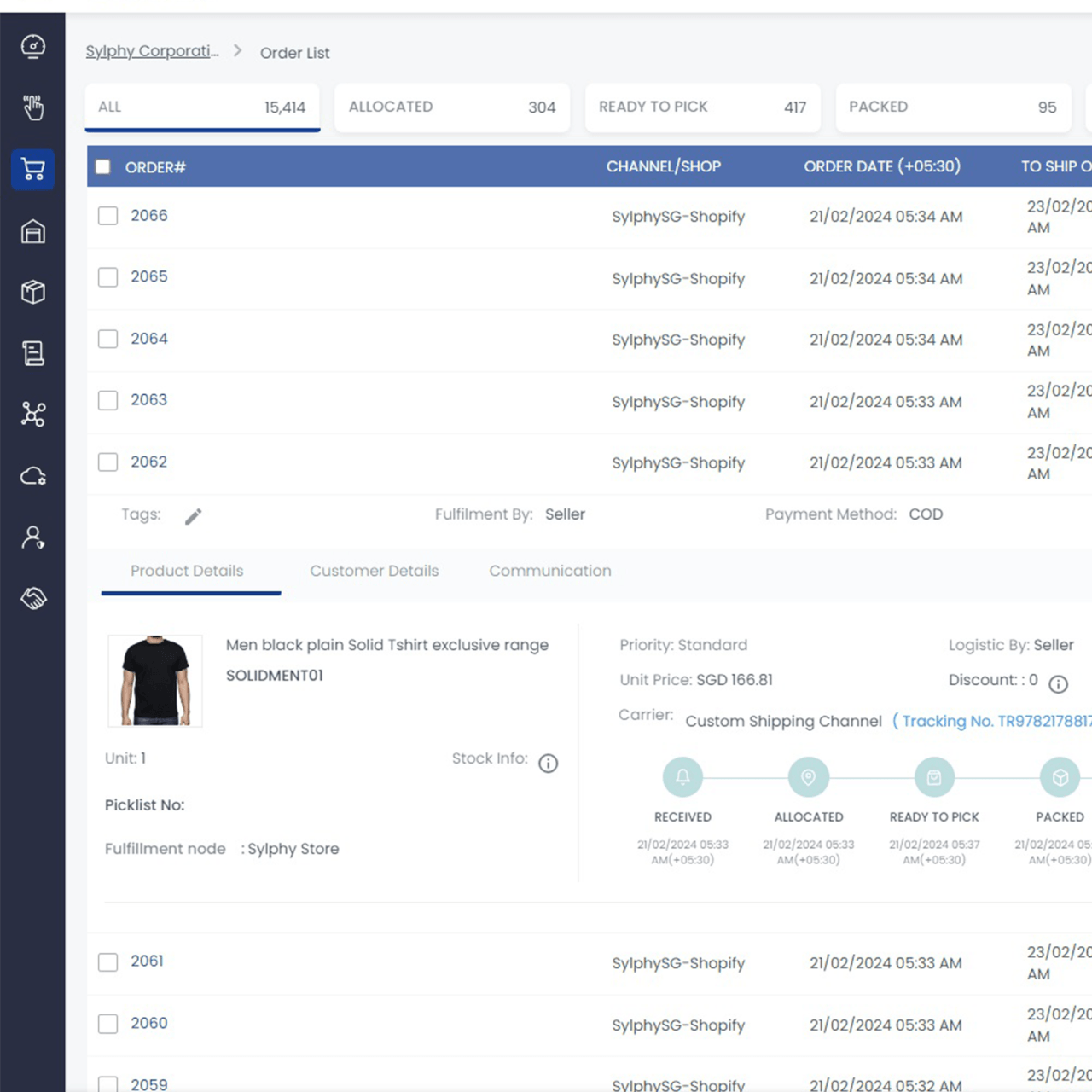Select the checkbox for order 2066
This screenshot has height=1092, width=1092.
107,216
